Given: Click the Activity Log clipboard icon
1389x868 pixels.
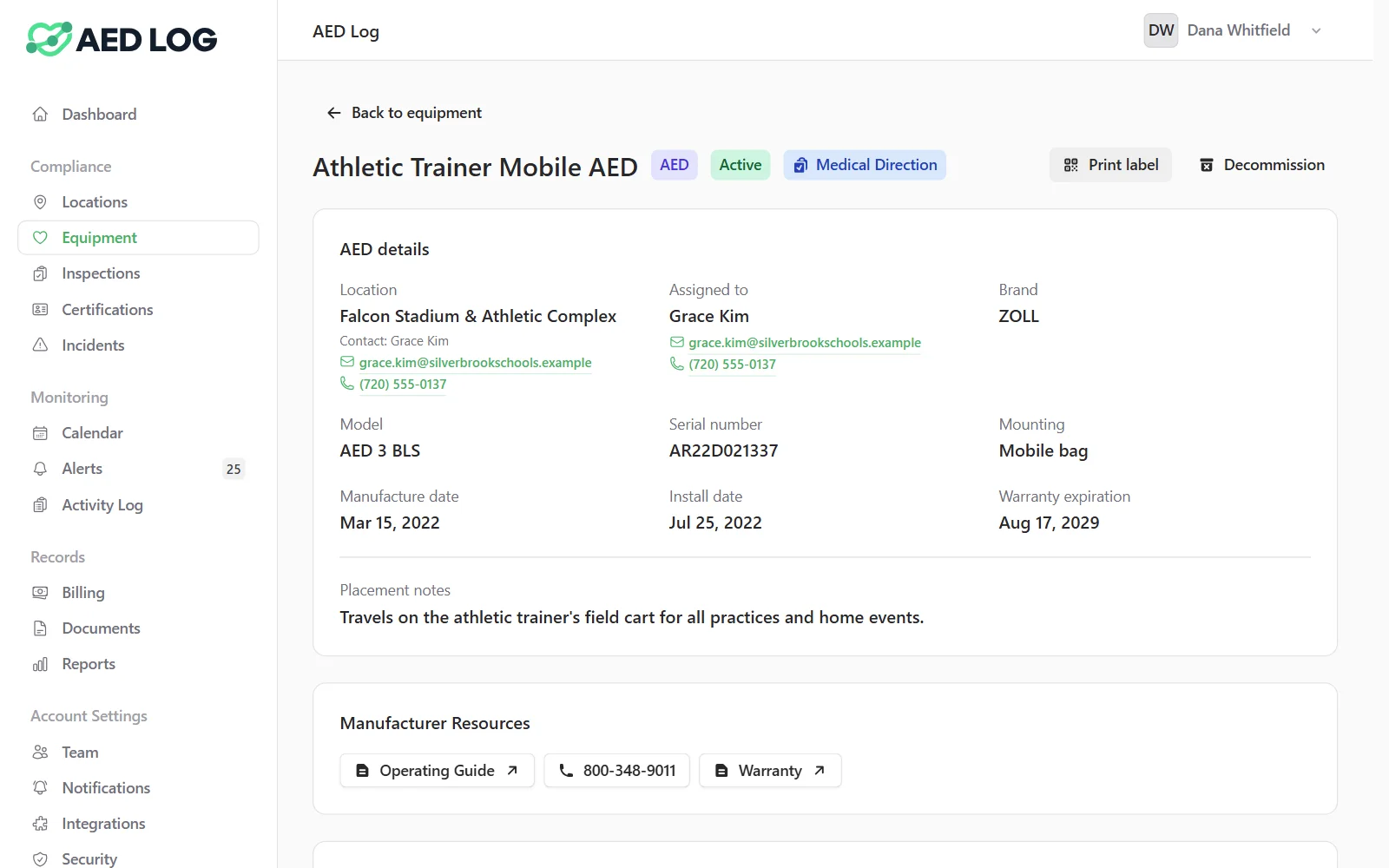Looking at the screenshot, I should 40,505.
